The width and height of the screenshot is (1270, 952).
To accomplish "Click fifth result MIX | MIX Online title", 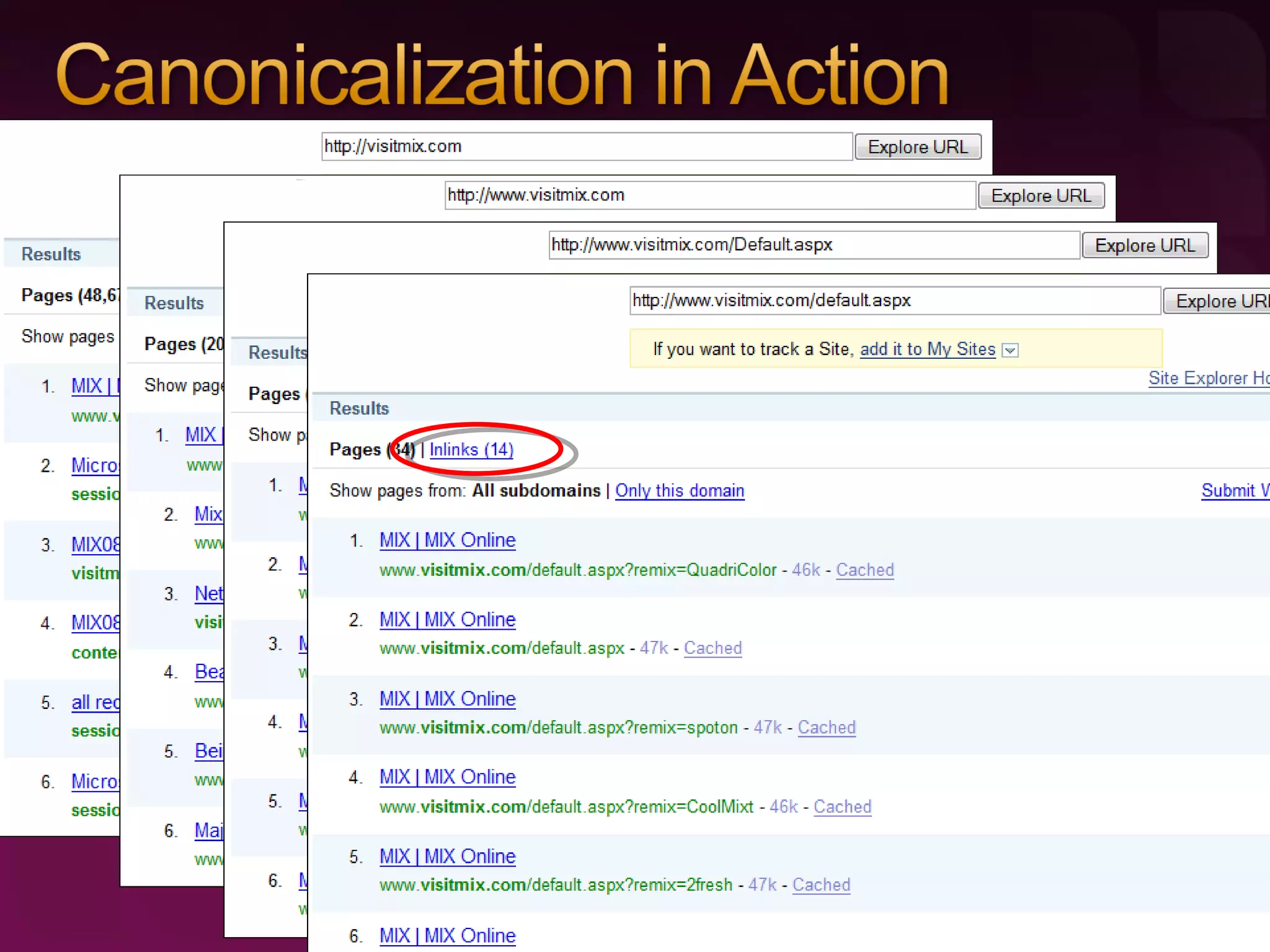I will tap(447, 856).
